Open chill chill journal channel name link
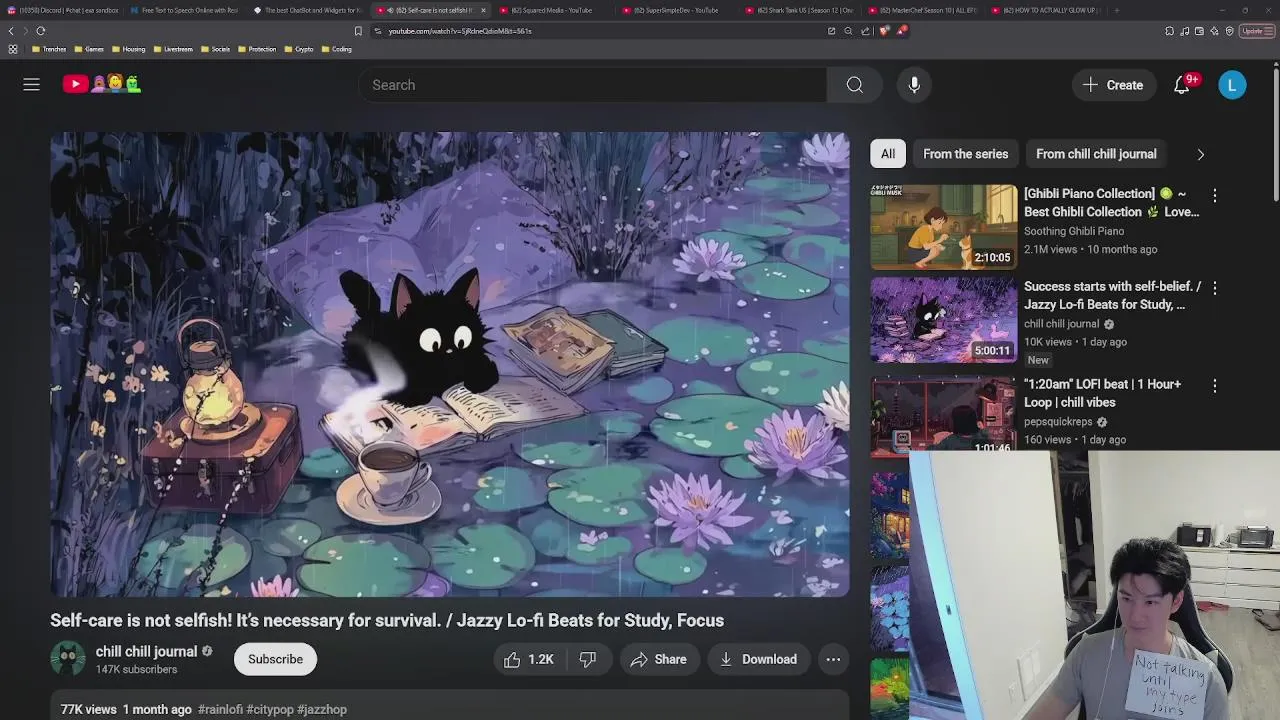Viewport: 1280px width, 720px height. 146,651
